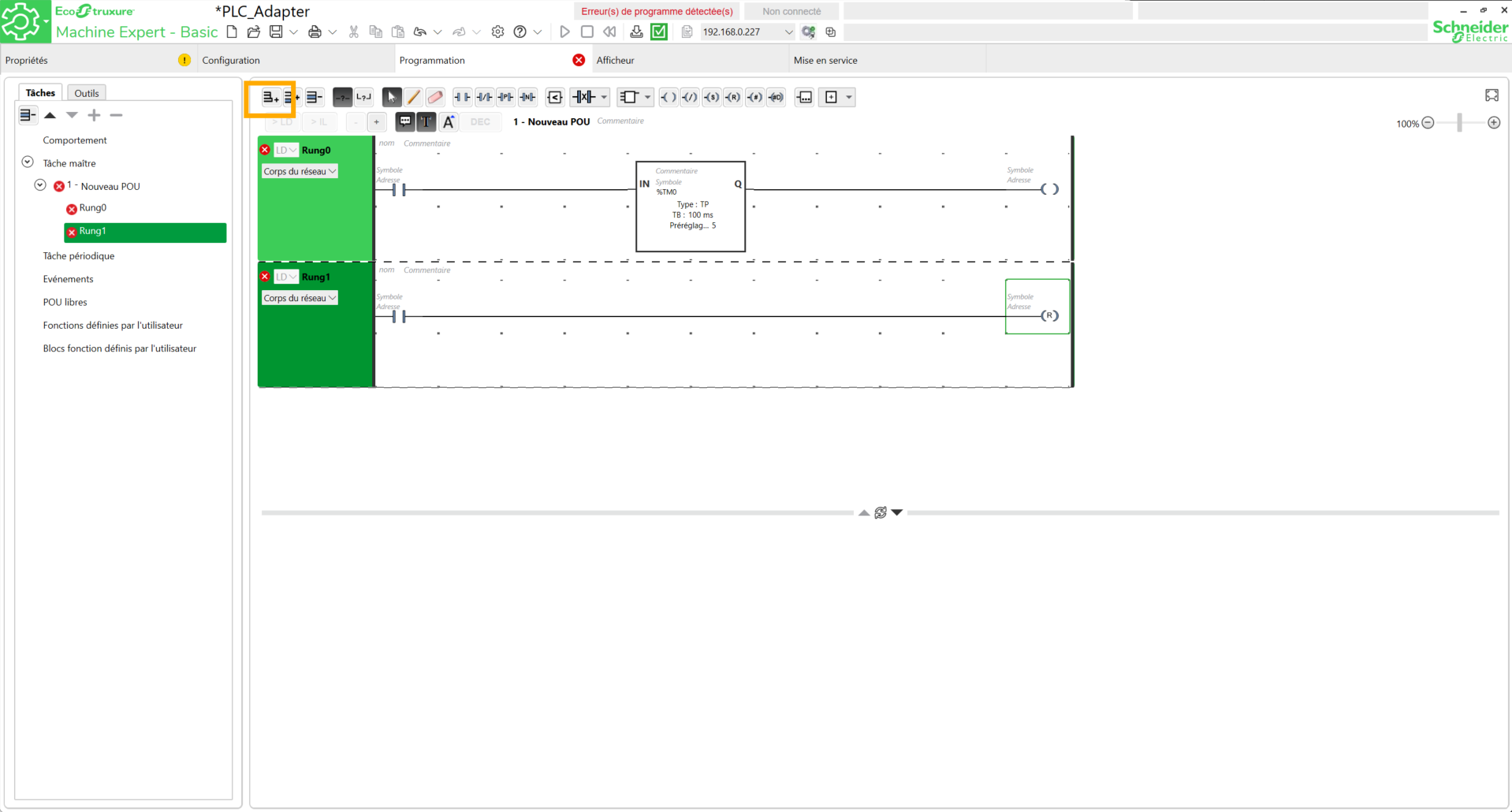
Task: Open the Outils tab
Action: click(87, 93)
